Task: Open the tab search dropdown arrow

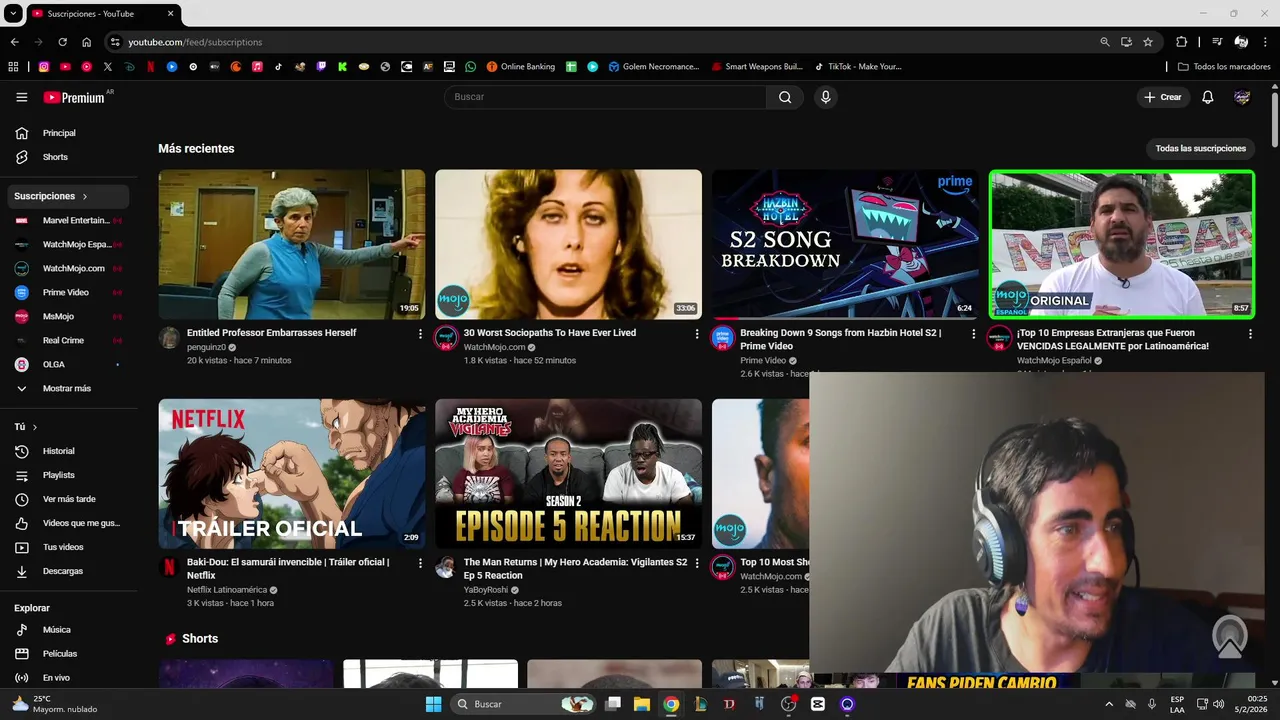Action: coord(13,14)
